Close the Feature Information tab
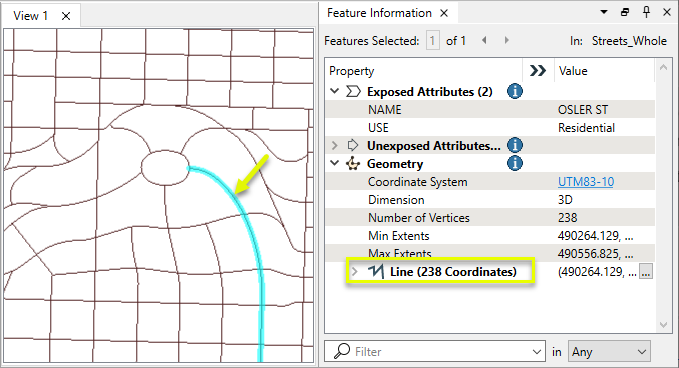 444,13
